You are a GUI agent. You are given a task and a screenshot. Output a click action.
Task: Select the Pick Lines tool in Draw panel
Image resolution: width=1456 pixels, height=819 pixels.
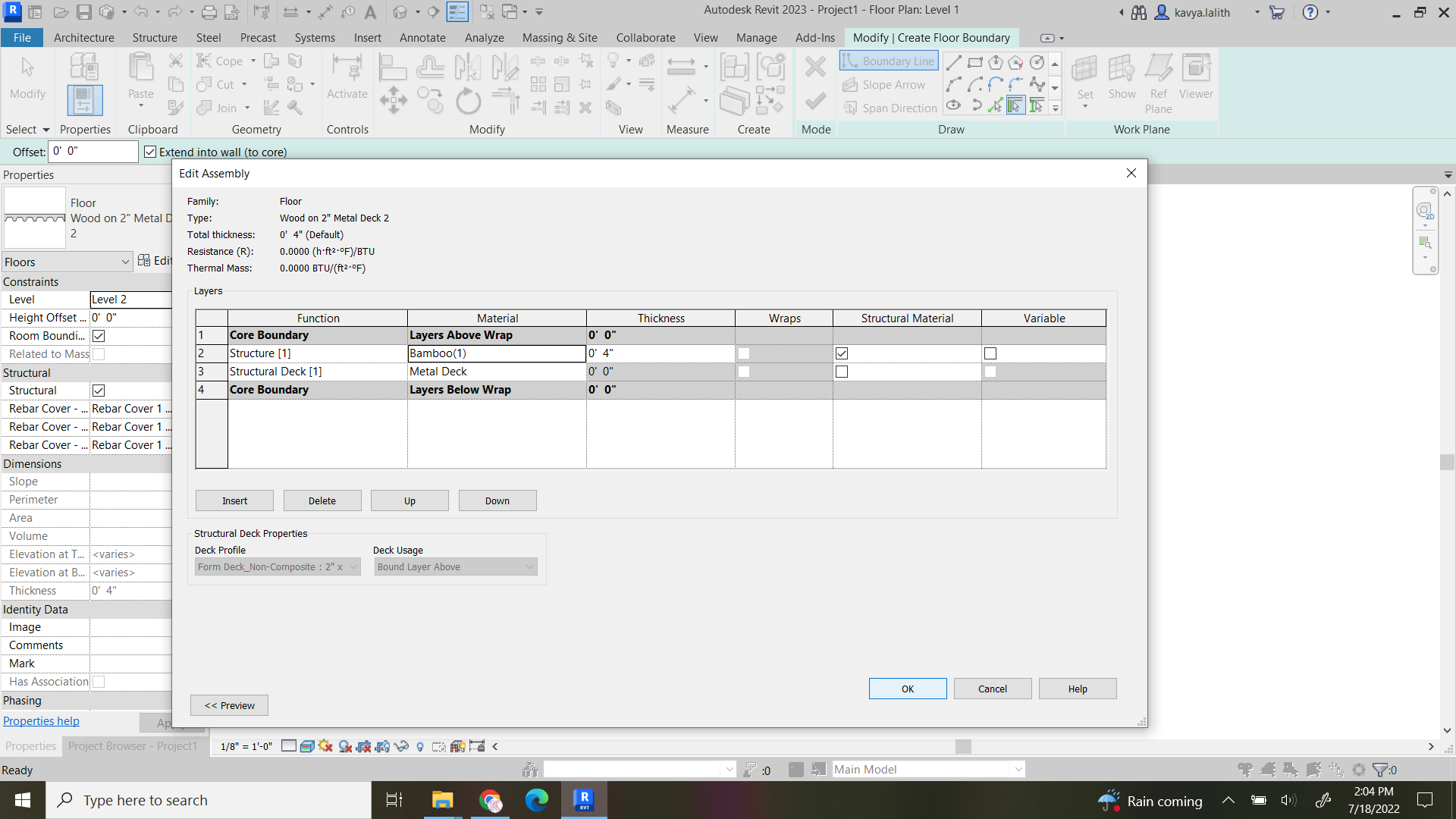point(996,105)
